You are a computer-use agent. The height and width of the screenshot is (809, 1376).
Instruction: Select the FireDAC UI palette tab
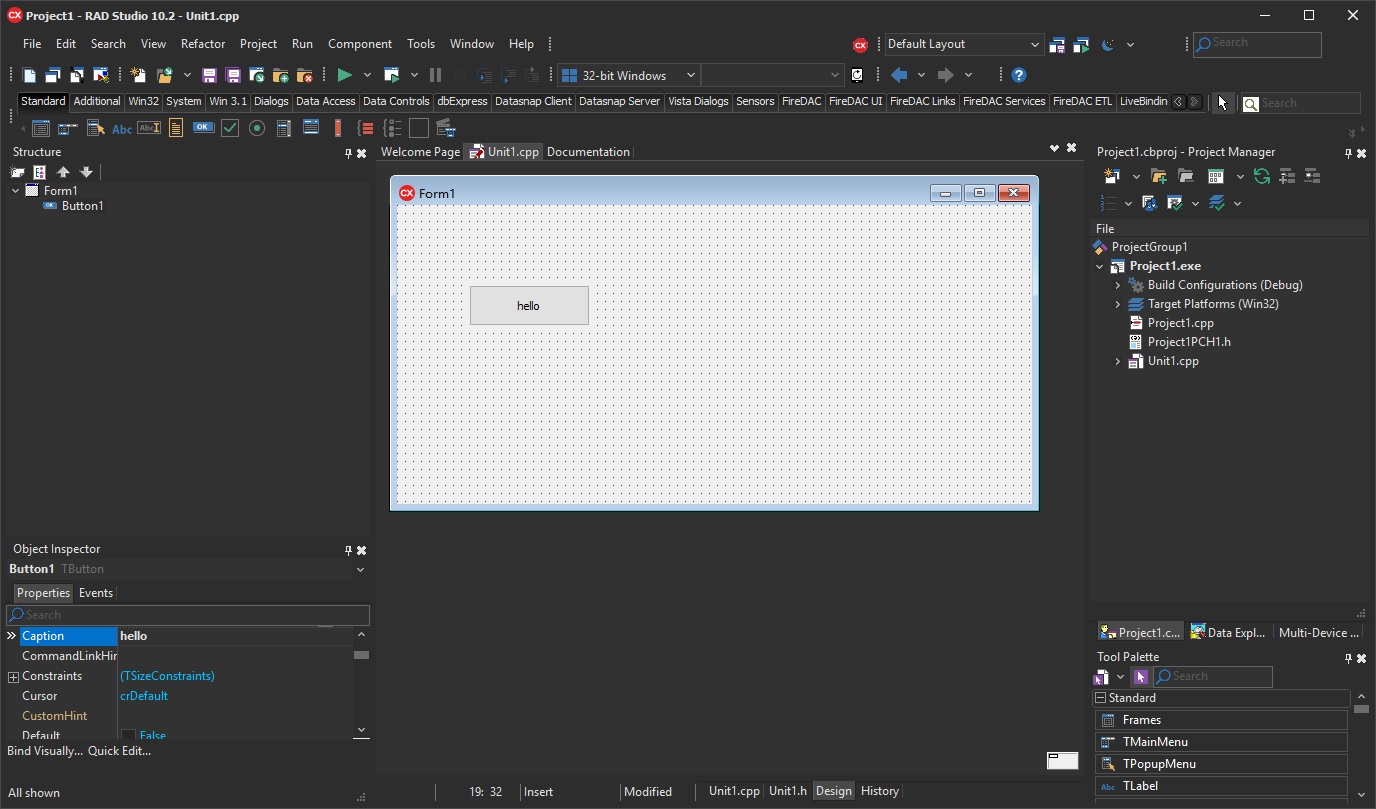tap(856, 101)
